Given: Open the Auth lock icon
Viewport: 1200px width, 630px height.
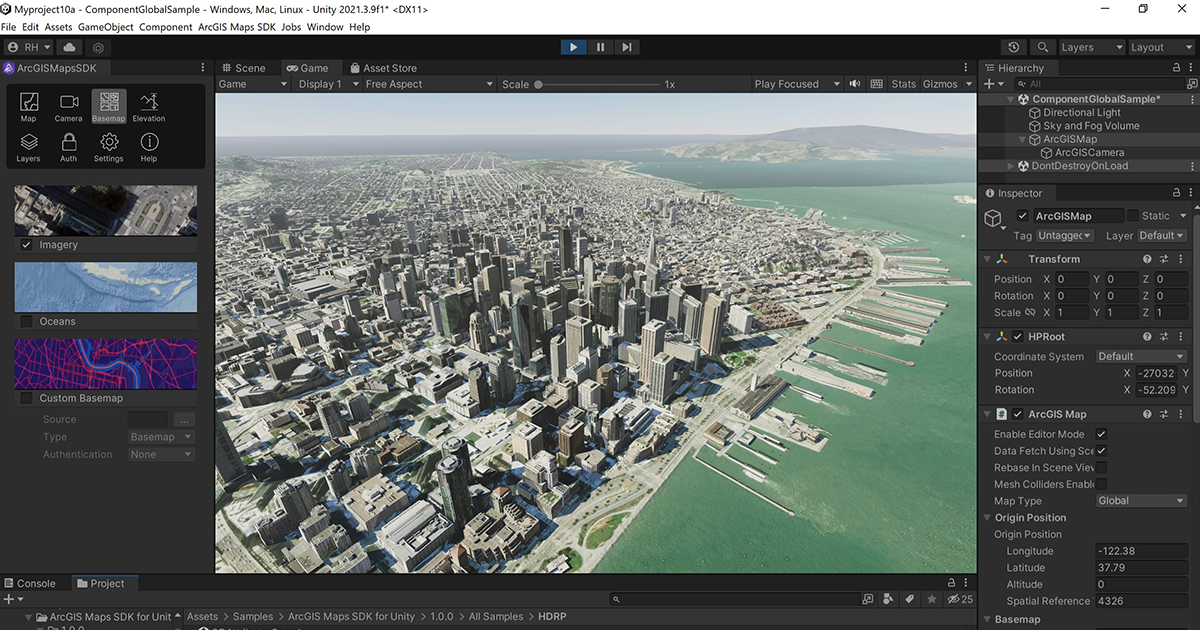Looking at the screenshot, I should coord(68,146).
